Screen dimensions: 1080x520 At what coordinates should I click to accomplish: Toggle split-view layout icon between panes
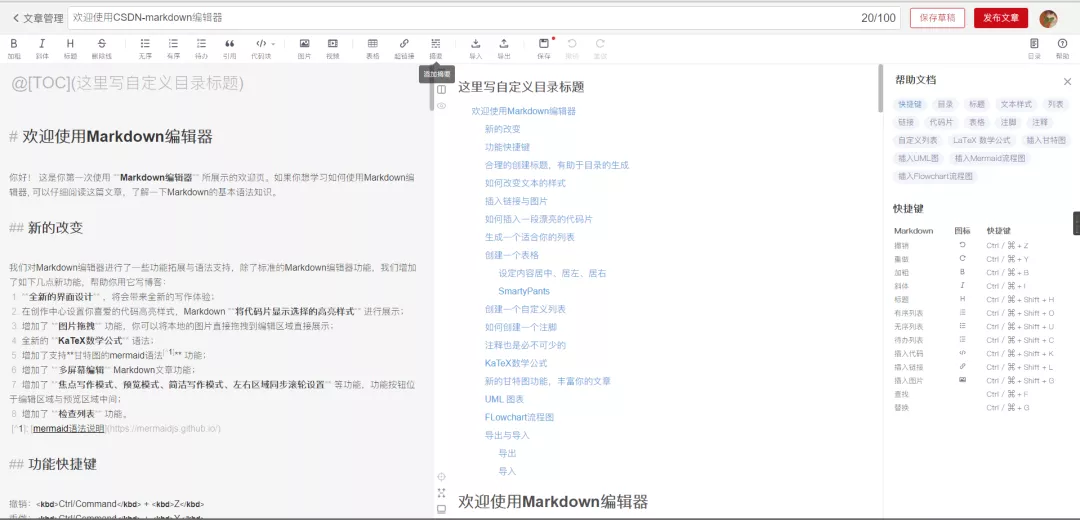click(x=442, y=89)
